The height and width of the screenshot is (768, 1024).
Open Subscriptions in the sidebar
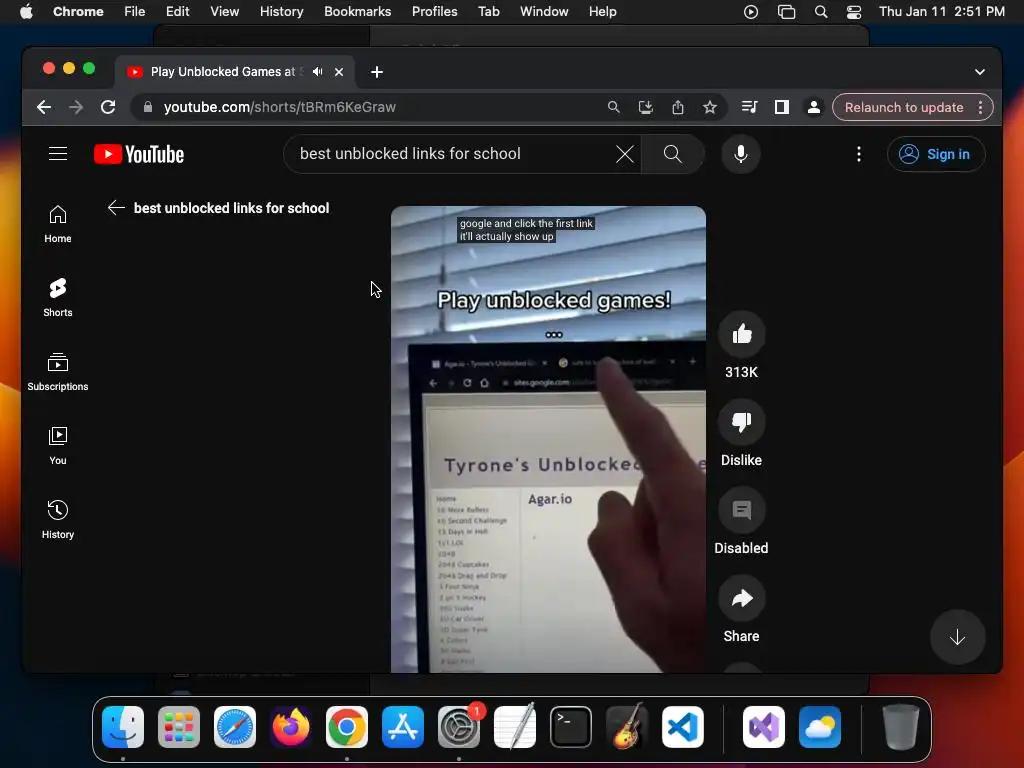coord(58,372)
